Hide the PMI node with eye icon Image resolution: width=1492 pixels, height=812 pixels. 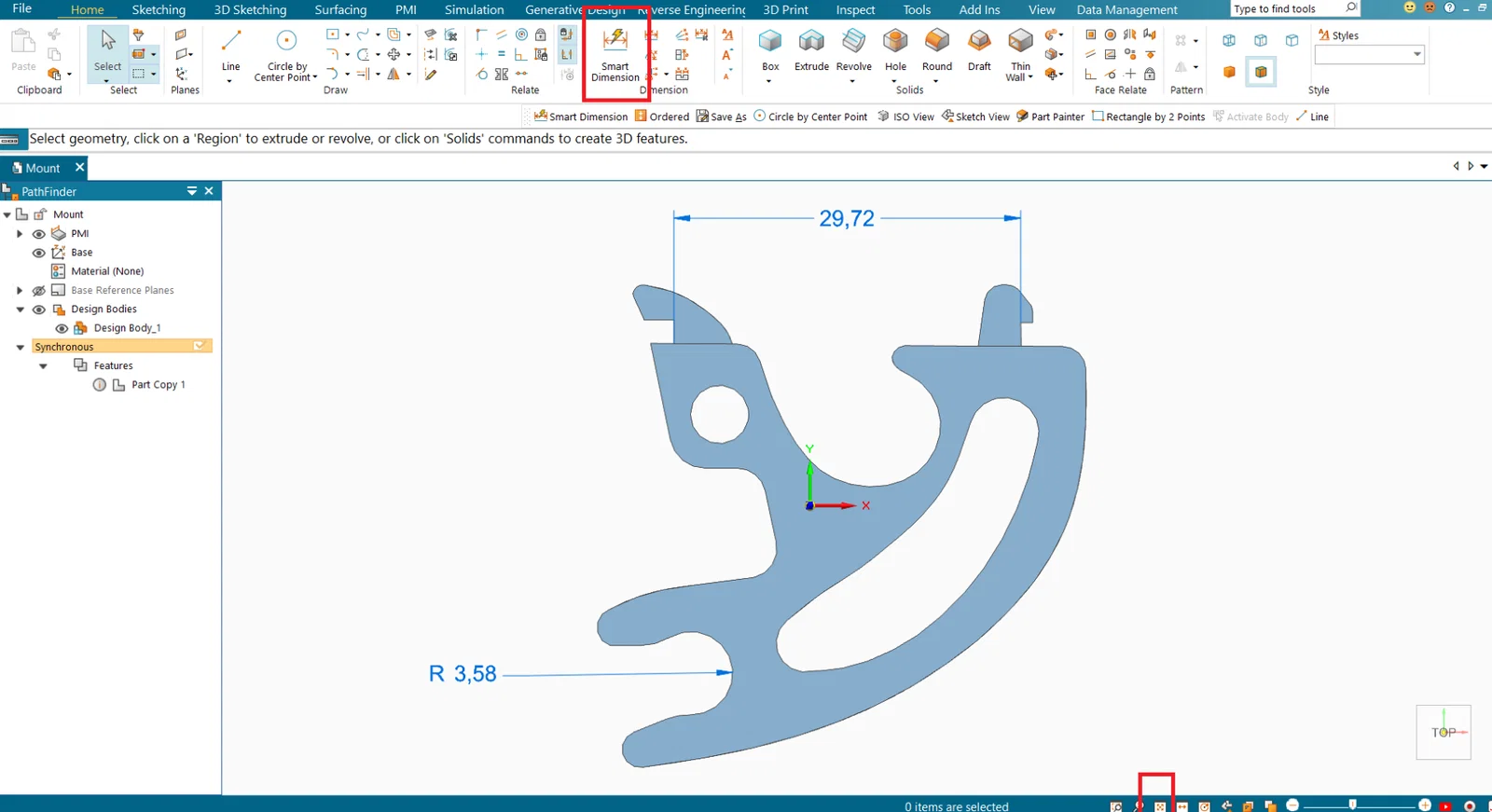point(39,234)
